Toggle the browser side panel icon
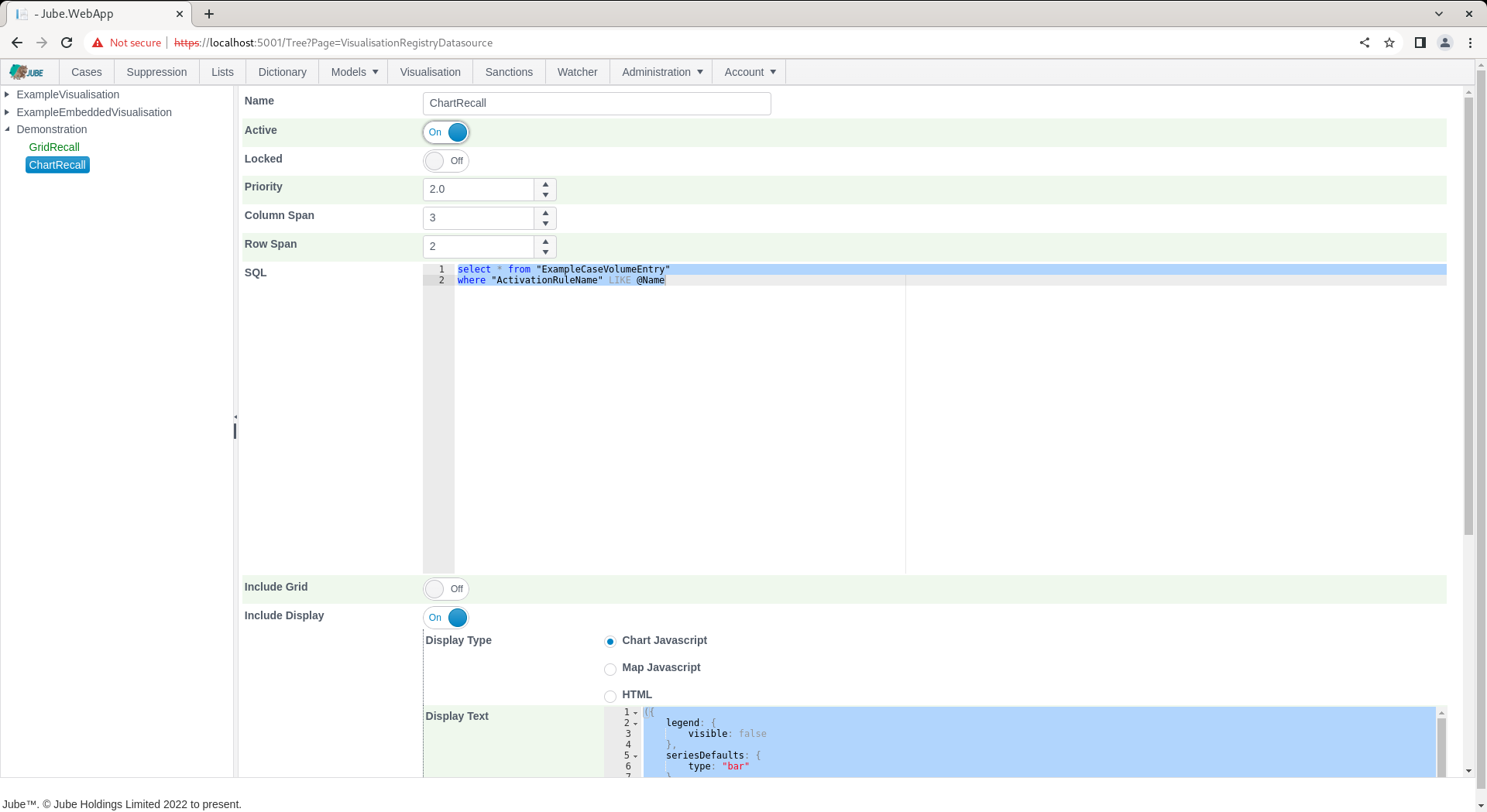The height and width of the screenshot is (812, 1487). (1420, 43)
